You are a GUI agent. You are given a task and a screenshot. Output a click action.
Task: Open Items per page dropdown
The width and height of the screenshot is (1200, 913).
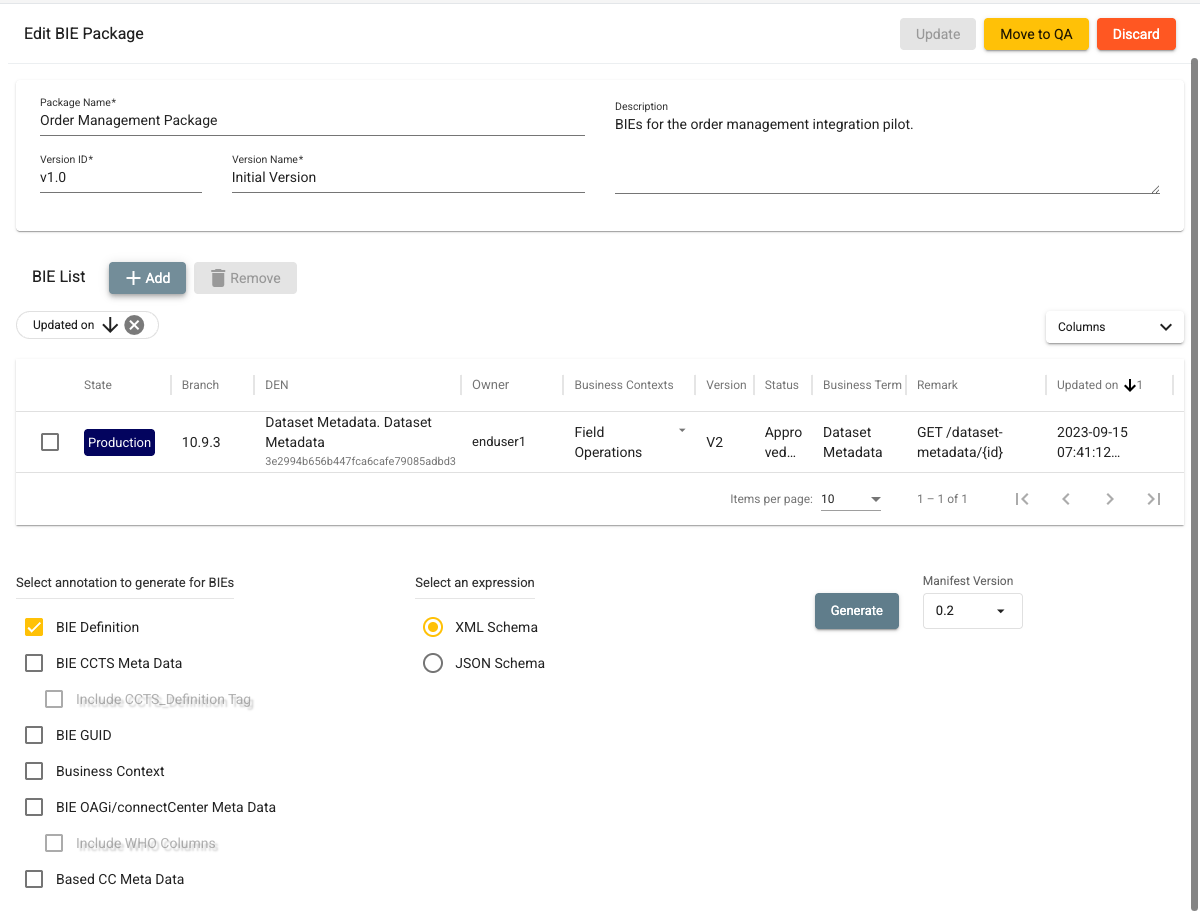coord(851,499)
